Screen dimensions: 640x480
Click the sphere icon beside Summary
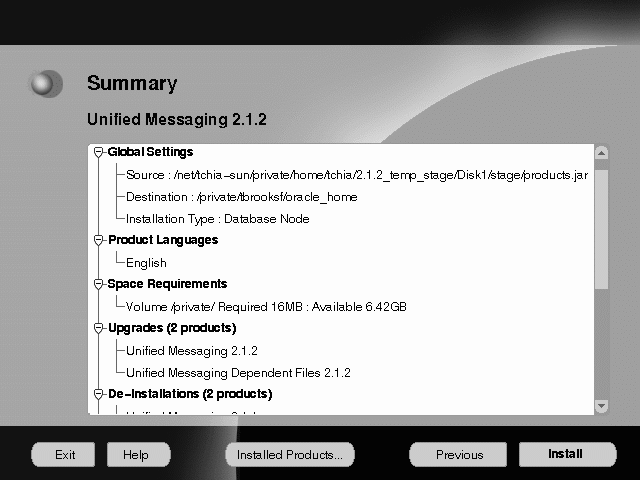tap(46, 84)
